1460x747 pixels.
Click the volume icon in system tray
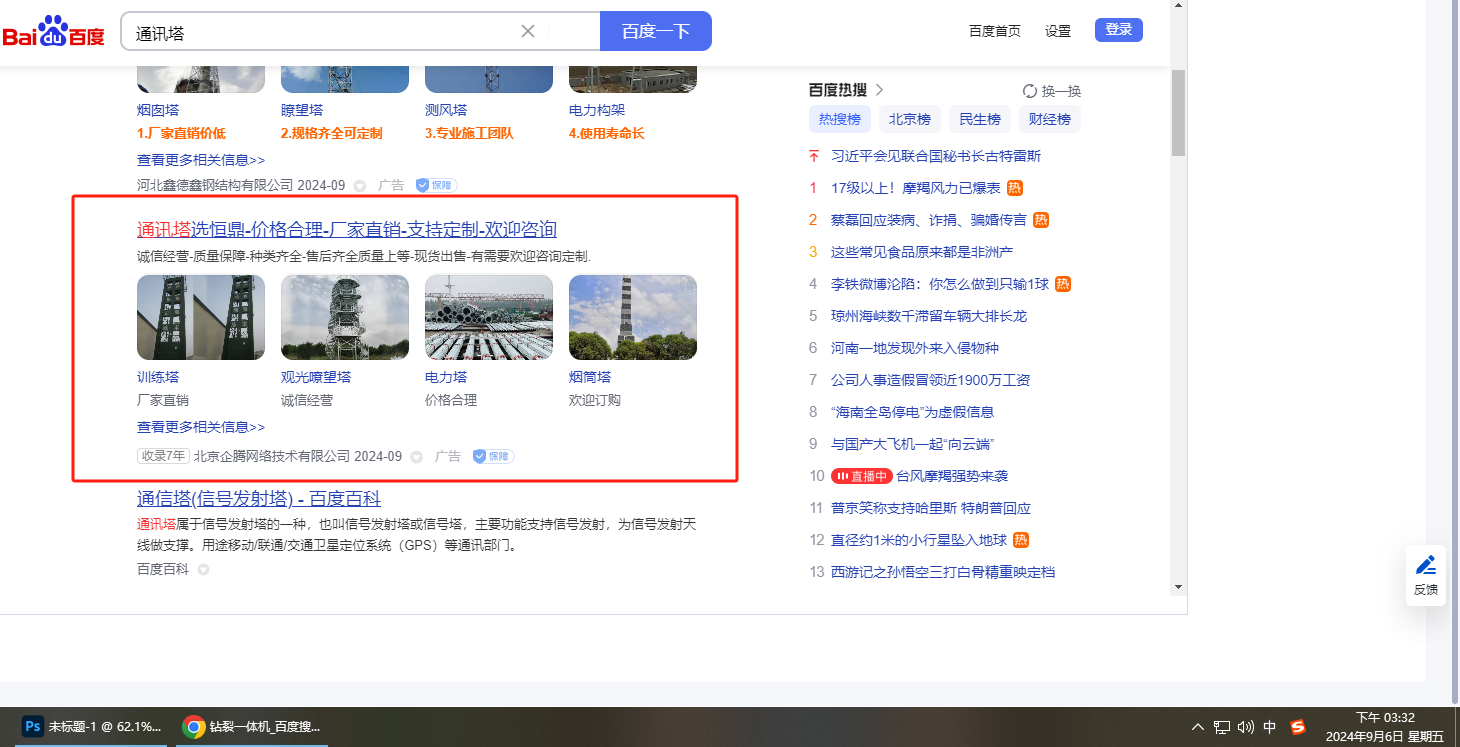(x=1245, y=727)
